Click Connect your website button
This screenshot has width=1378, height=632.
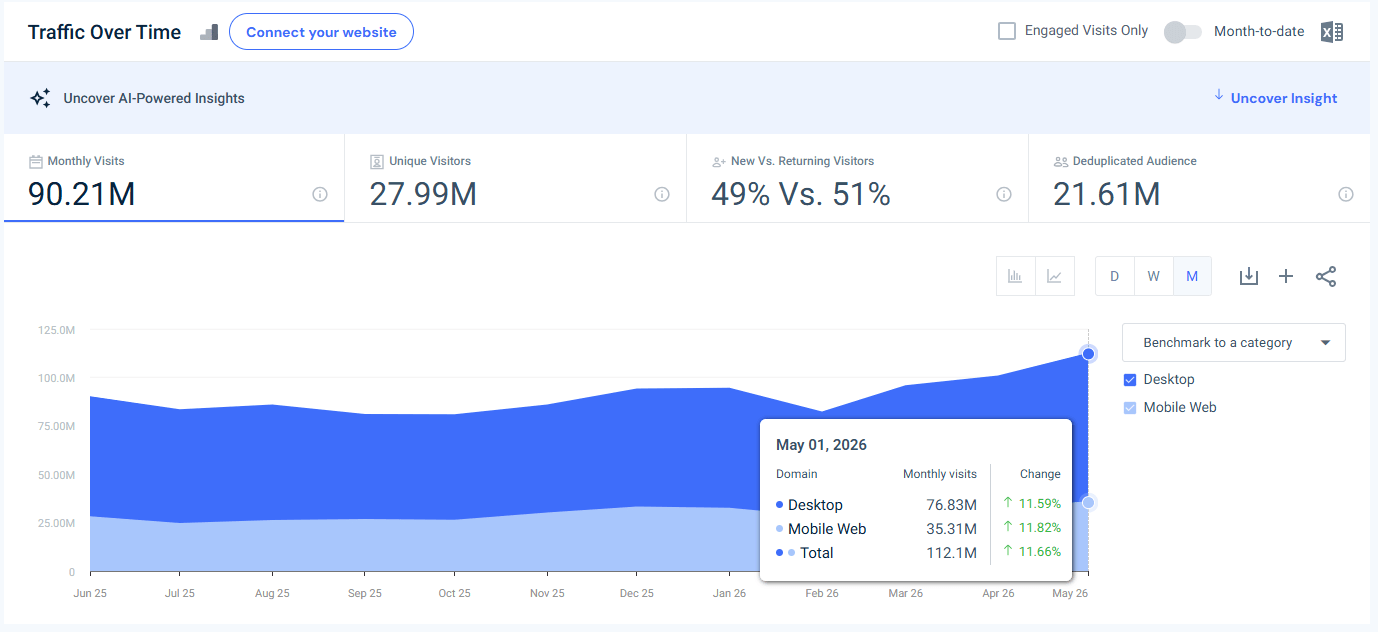pyautogui.click(x=321, y=32)
